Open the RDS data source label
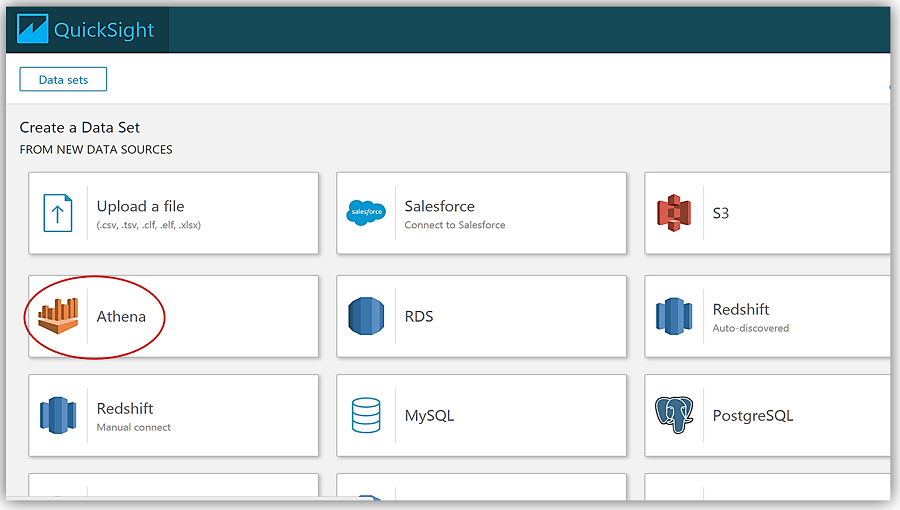The width and height of the screenshot is (900, 510). 418,316
